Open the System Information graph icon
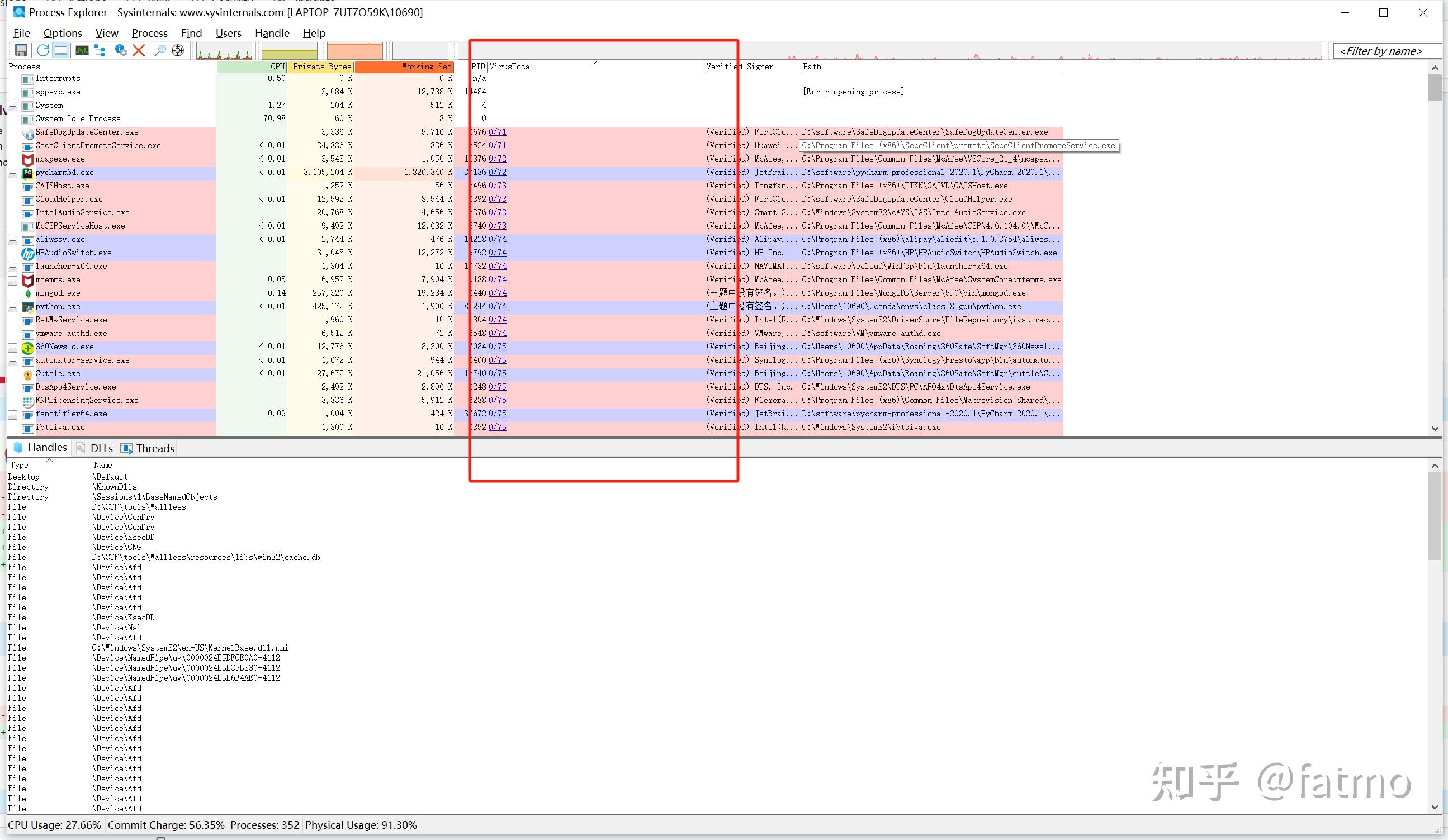Image resolution: width=1448 pixels, height=840 pixels. (x=82, y=50)
